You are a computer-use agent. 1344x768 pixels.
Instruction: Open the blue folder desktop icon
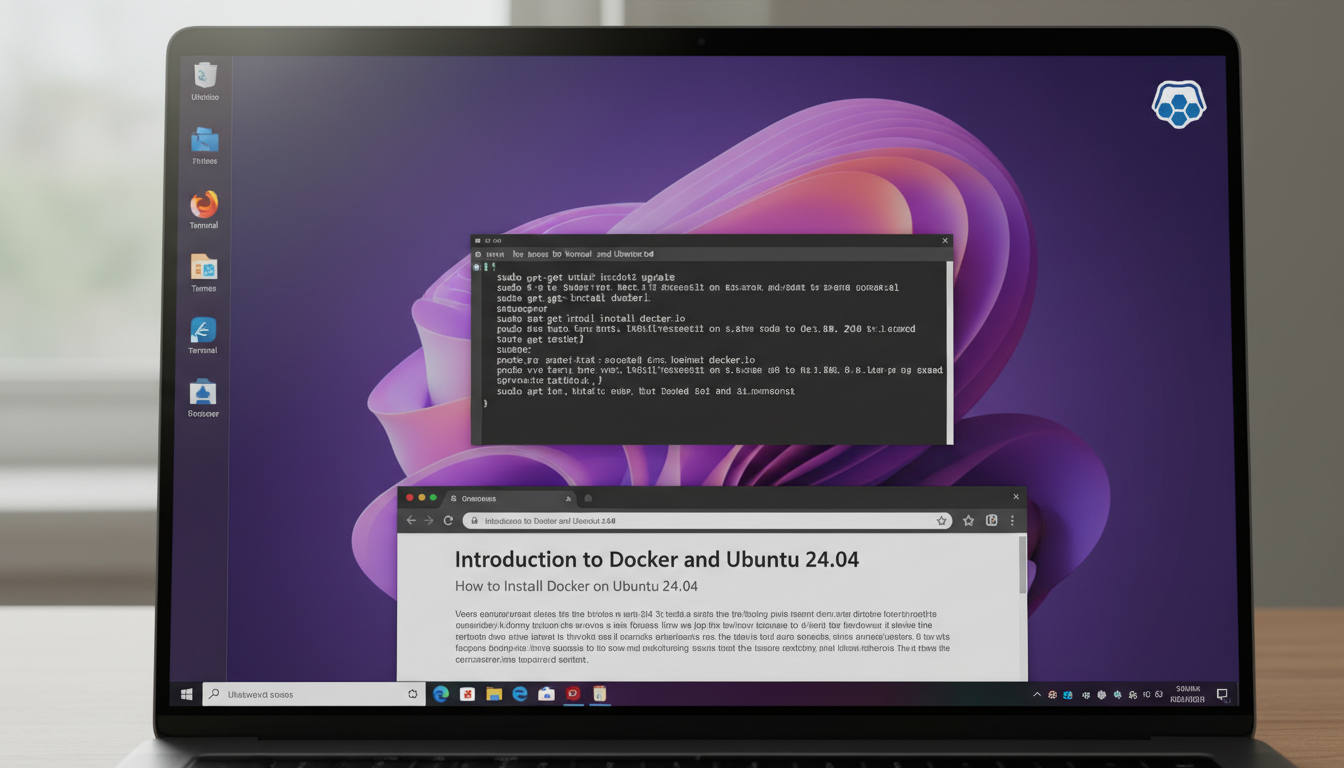click(x=204, y=139)
